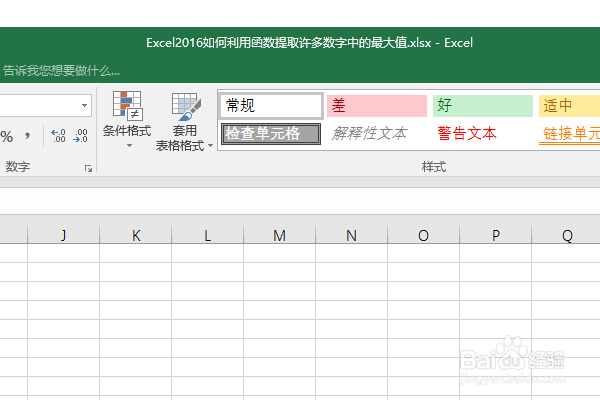The width and height of the screenshot is (600, 400).
Task: Select column L header
Action: pos(207,234)
